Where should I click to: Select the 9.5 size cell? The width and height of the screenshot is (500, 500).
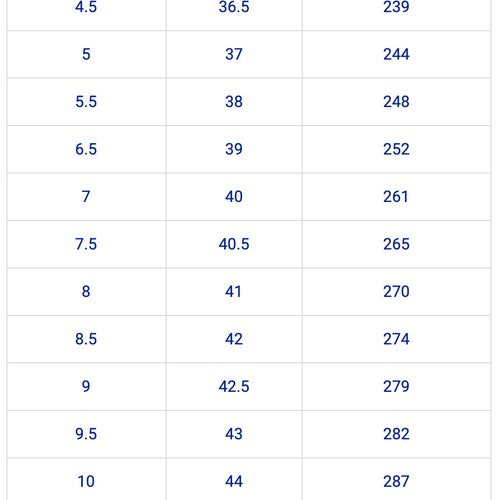point(86,434)
